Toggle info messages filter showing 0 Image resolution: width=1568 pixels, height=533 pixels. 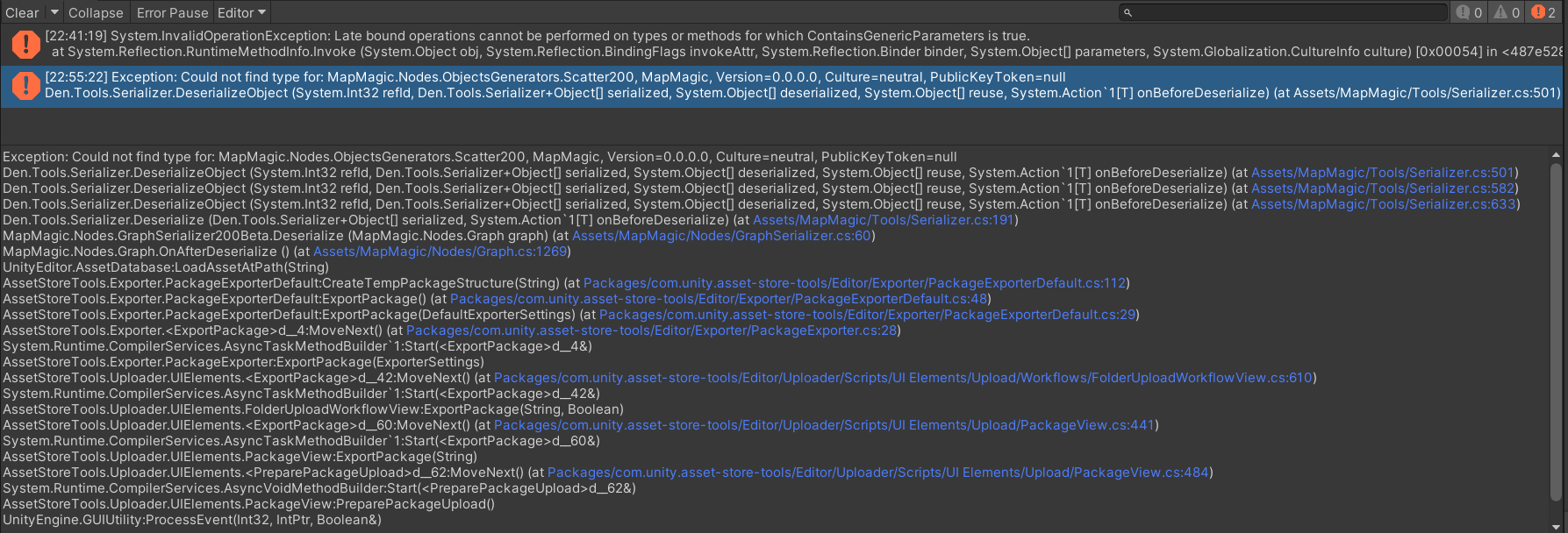(x=1470, y=12)
